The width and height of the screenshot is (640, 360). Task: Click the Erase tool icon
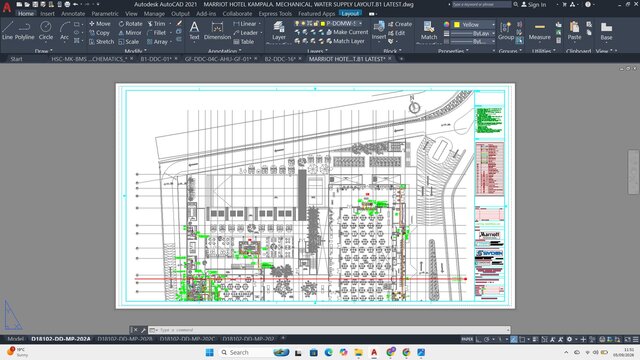point(179,24)
